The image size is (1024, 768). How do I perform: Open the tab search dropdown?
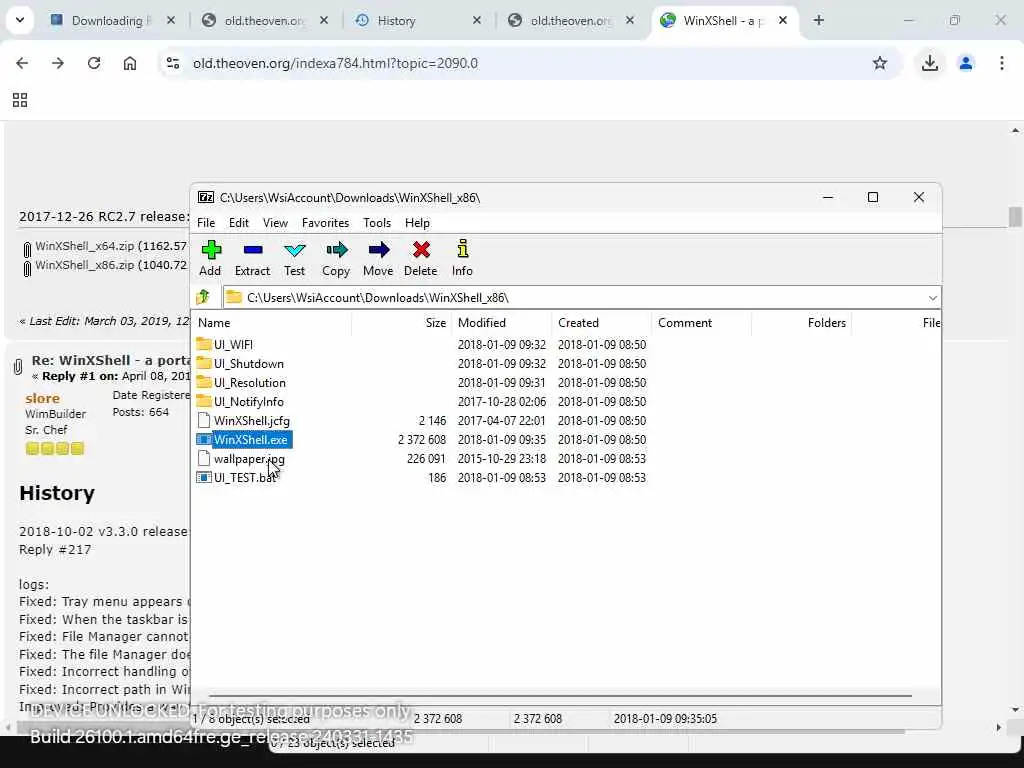20,20
